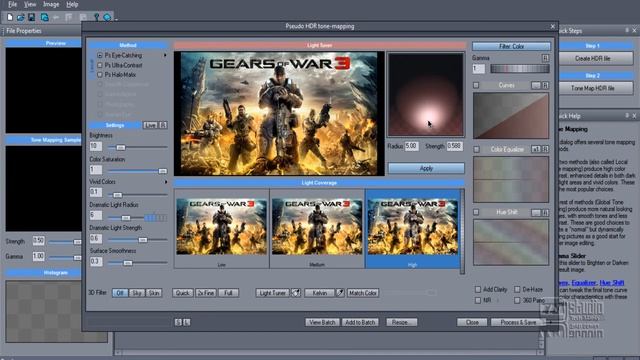The width and height of the screenshot is (640, 360).
Task: Click the Radius input field
Action: coord(411,146)
